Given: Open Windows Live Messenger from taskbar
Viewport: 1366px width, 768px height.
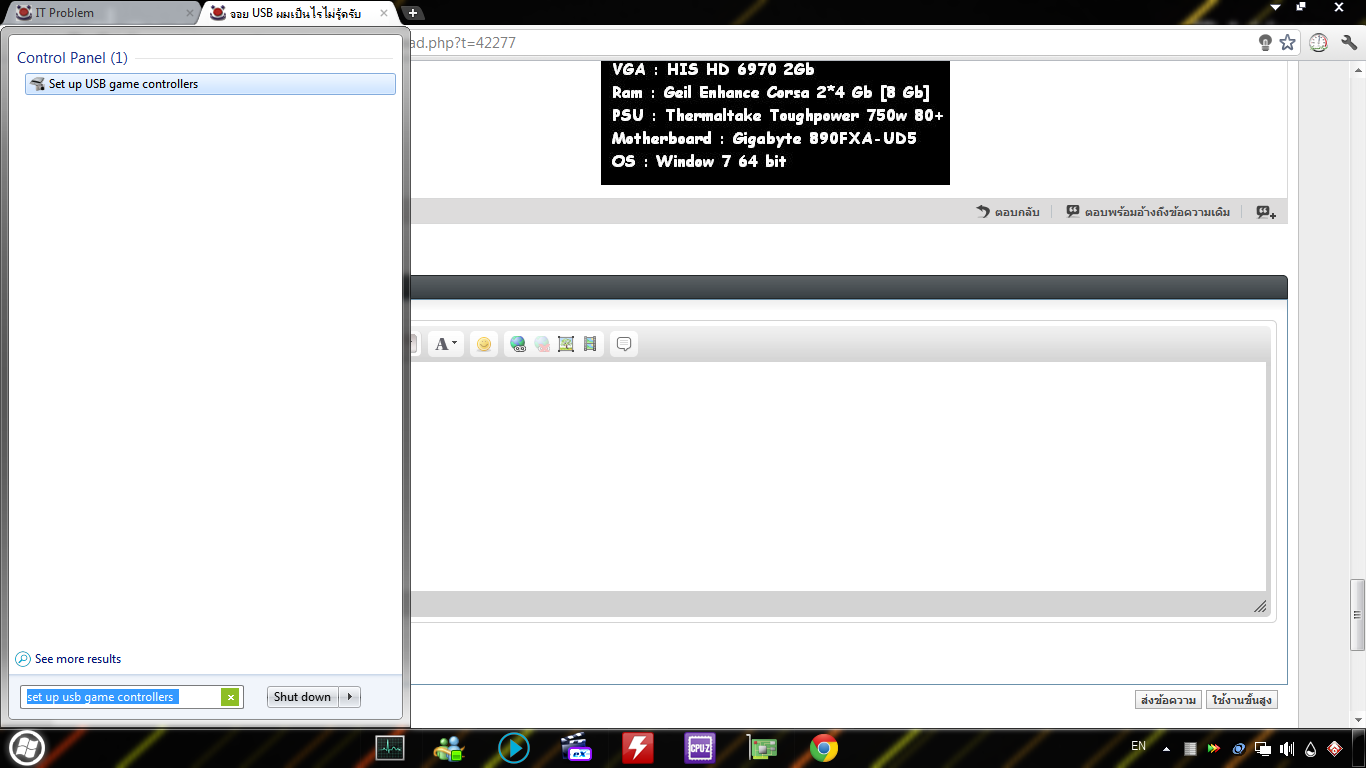Looking at the screenshot, I should click(449, 747).
